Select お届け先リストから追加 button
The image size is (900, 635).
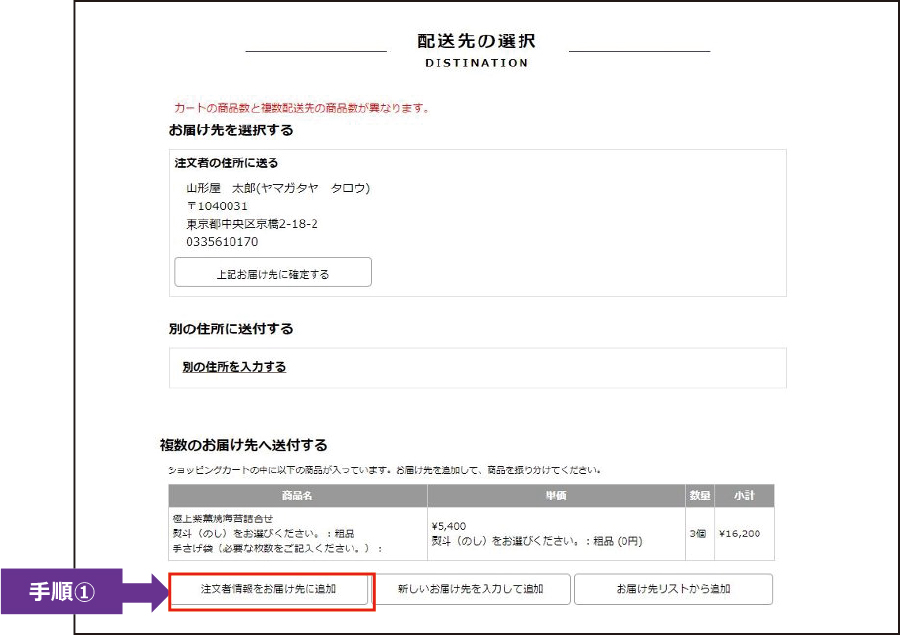(673, 589)
